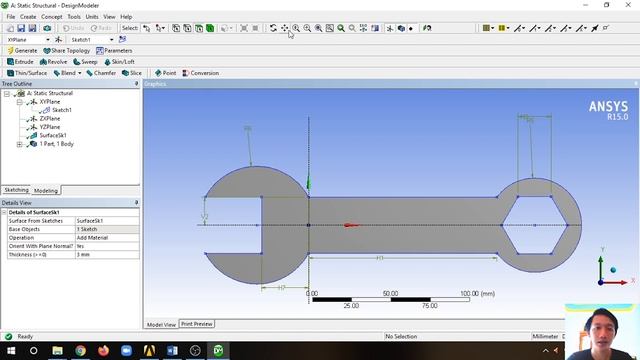This screenshot has height=360, width=640.
Task: Select the Rotate view tool
Action: tap(273, 28)
